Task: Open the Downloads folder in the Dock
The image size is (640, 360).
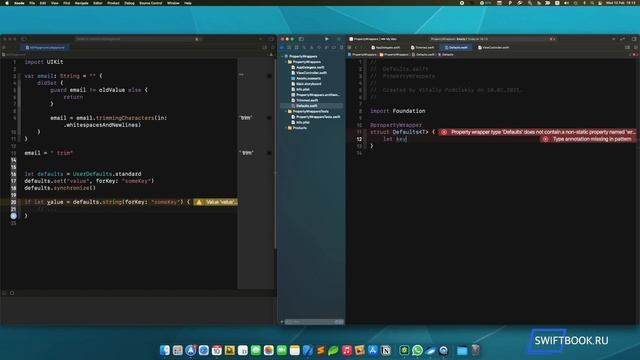Action: [462, 350]
